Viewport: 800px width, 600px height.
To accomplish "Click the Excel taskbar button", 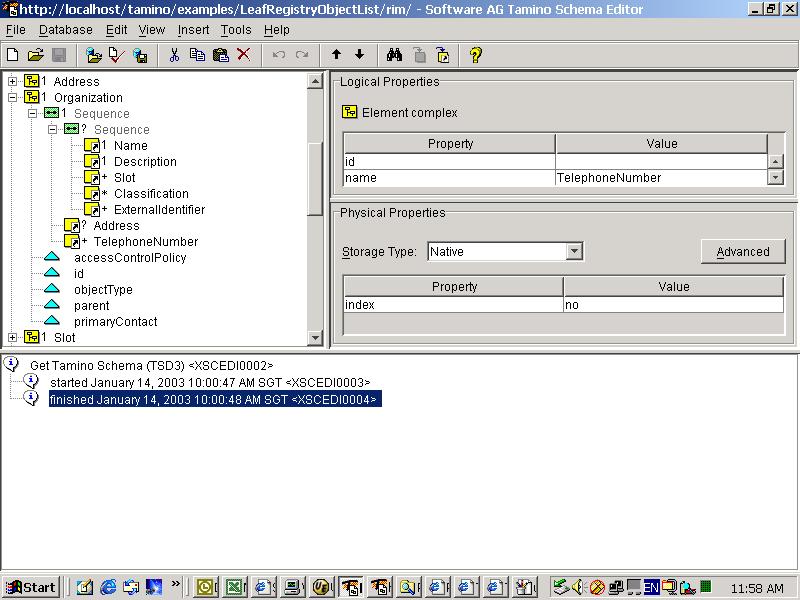I will click(x=236, y=587).
